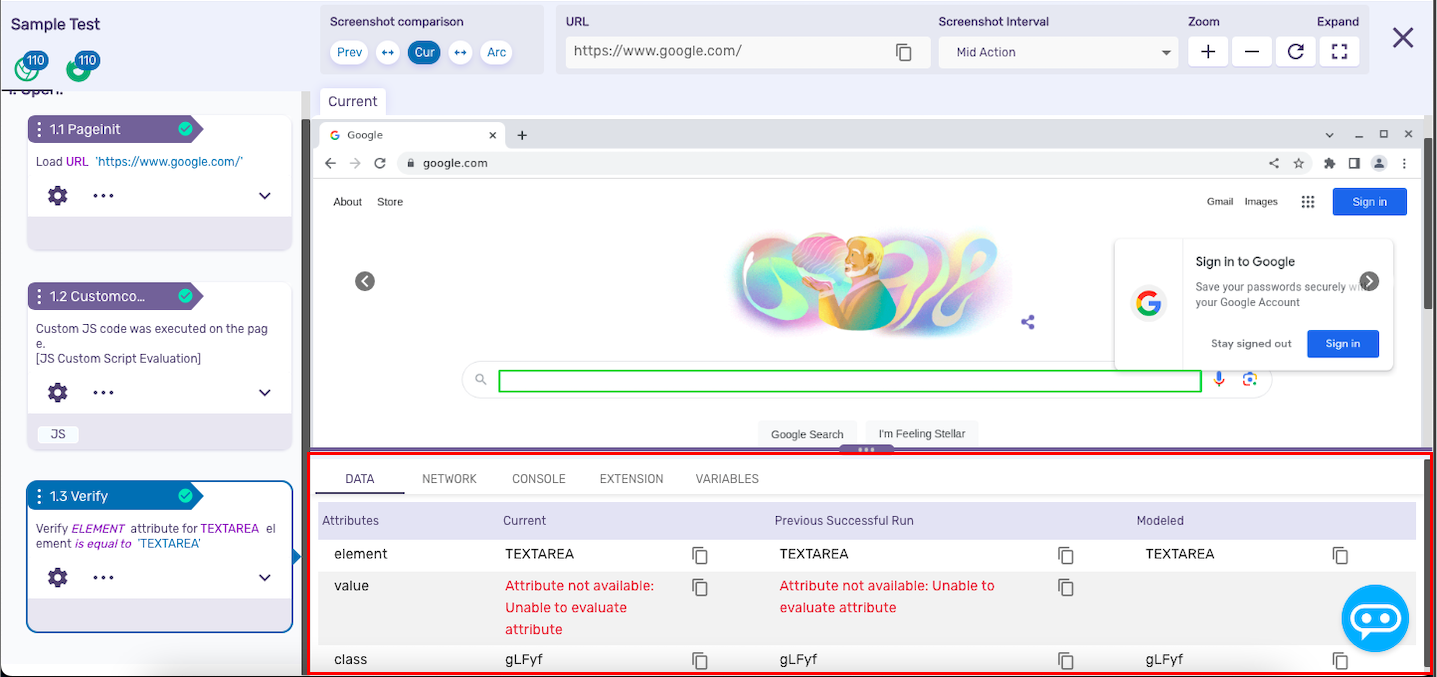Show the VARIABLES tab
This screenshot has height=677, width=1437.
727,479
